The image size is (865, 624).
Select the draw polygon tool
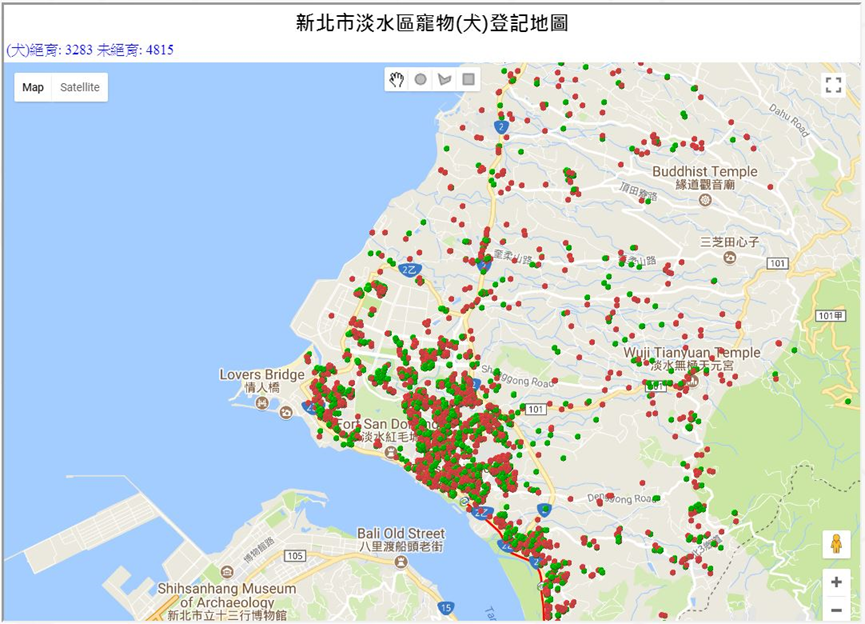444,79
